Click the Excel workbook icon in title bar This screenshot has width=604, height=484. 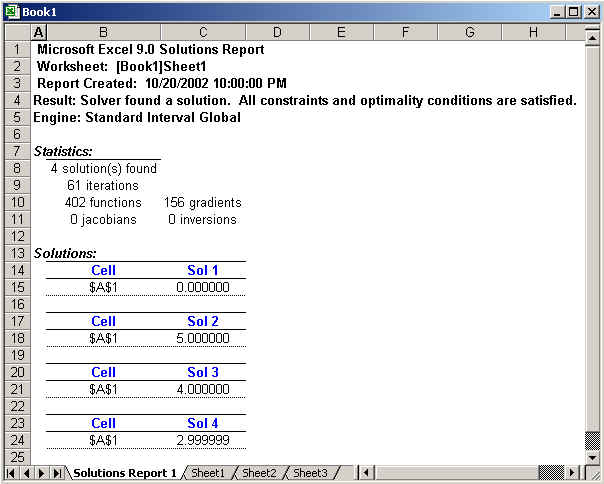pos(11,11)
